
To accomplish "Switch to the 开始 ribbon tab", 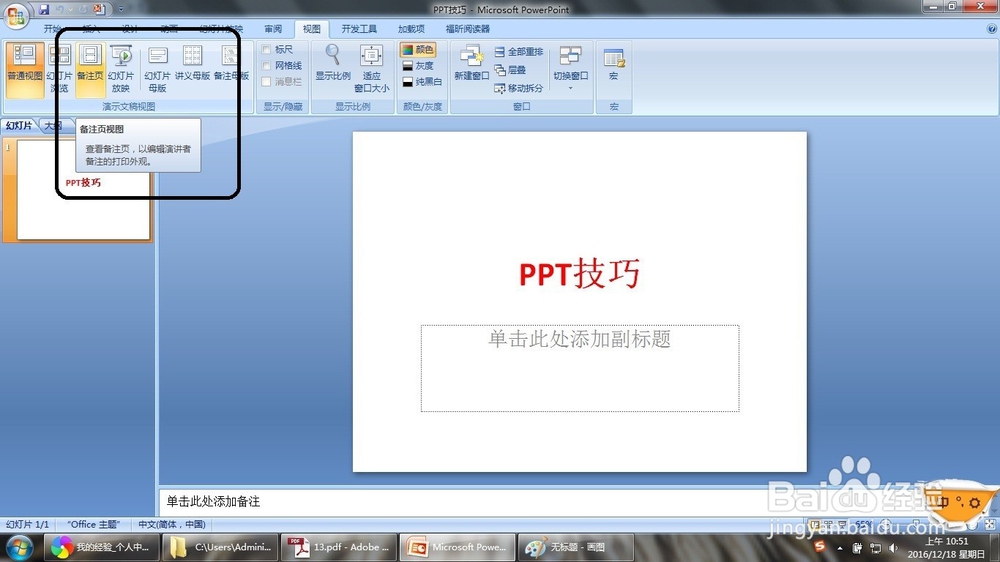I will click(52, 29).
